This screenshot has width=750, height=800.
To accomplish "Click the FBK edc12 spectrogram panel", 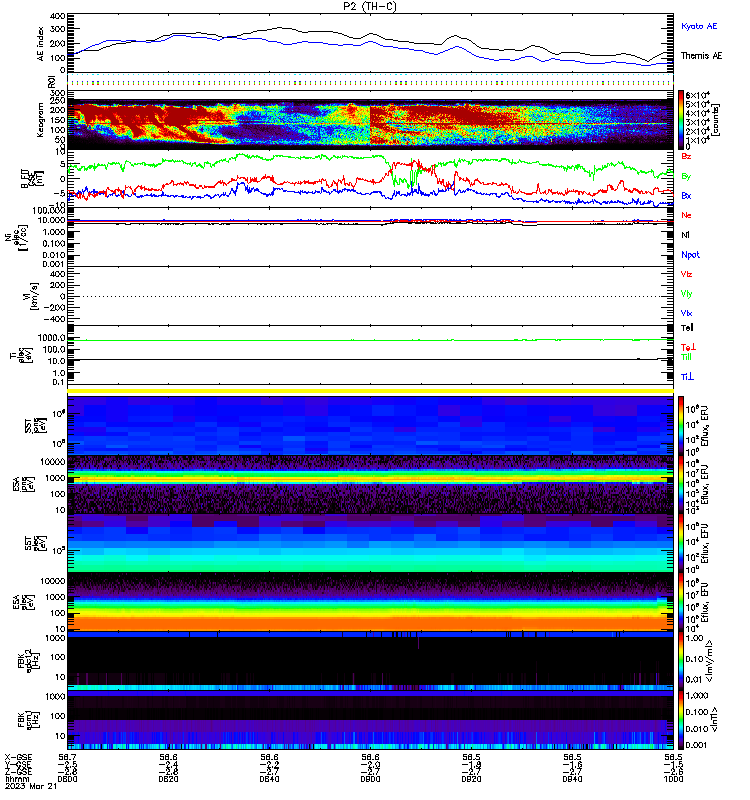I will tap(370, 661).
